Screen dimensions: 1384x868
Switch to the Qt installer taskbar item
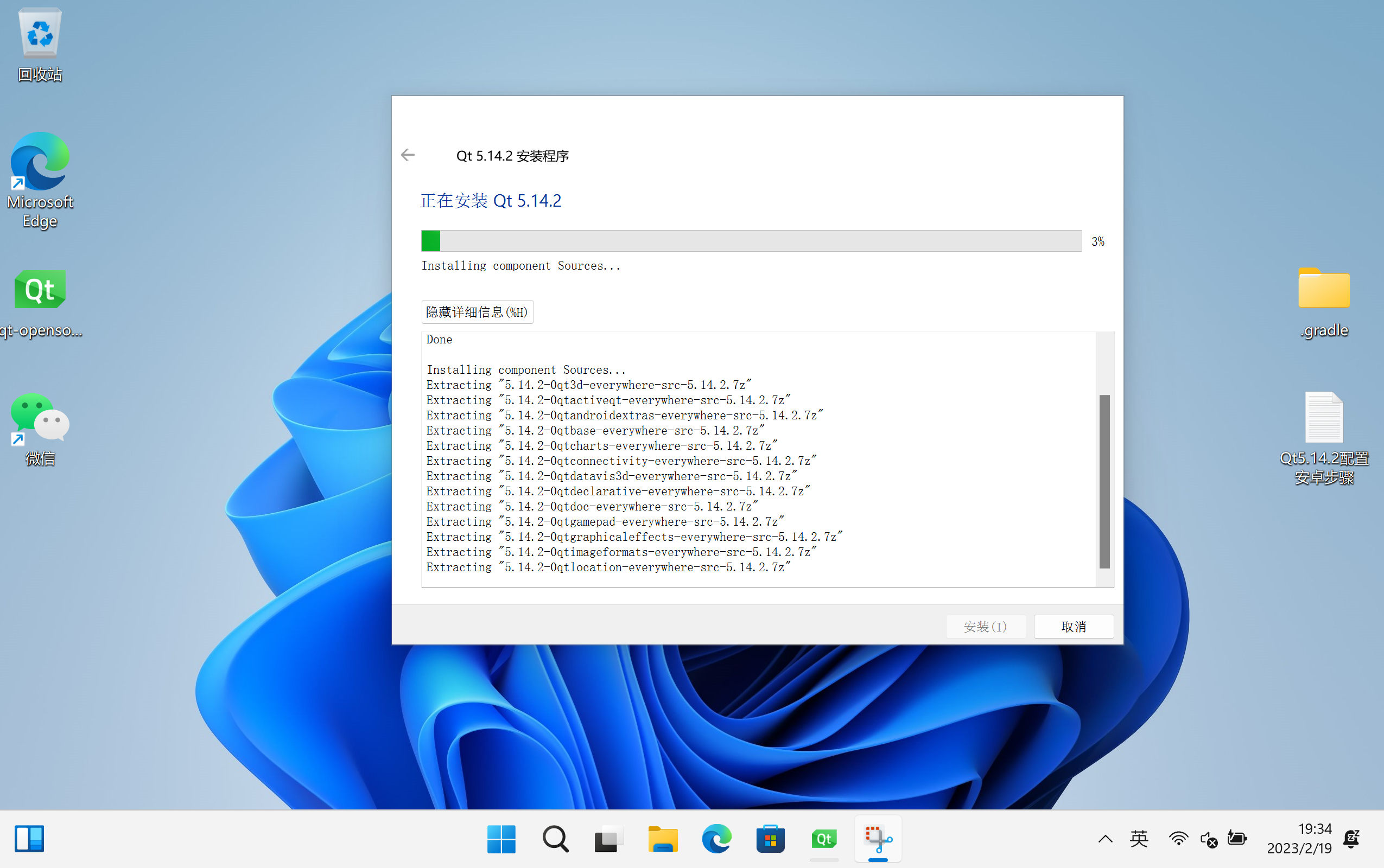pyautogui.click(x=823, y=839)
